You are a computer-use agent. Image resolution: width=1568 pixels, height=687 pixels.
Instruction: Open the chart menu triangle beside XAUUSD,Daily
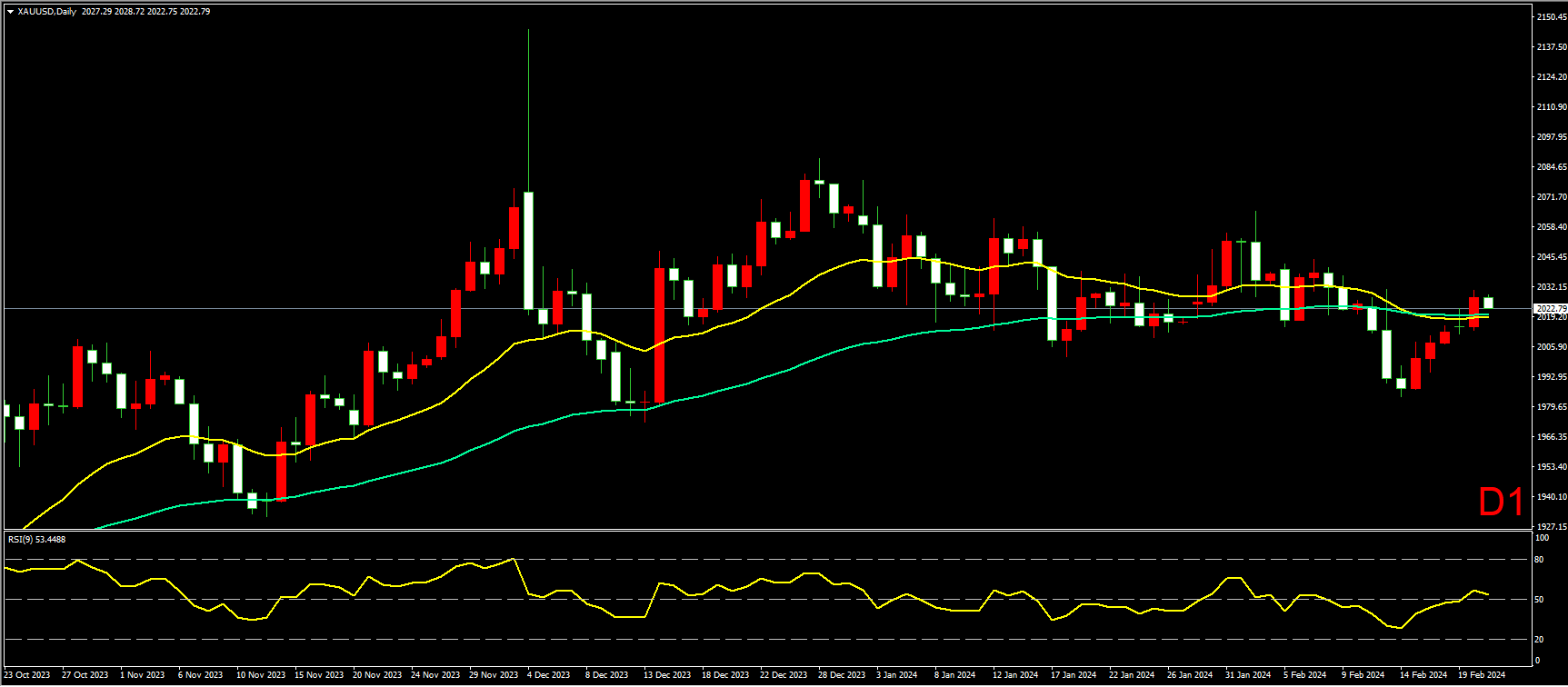click(x=10, y=12)
